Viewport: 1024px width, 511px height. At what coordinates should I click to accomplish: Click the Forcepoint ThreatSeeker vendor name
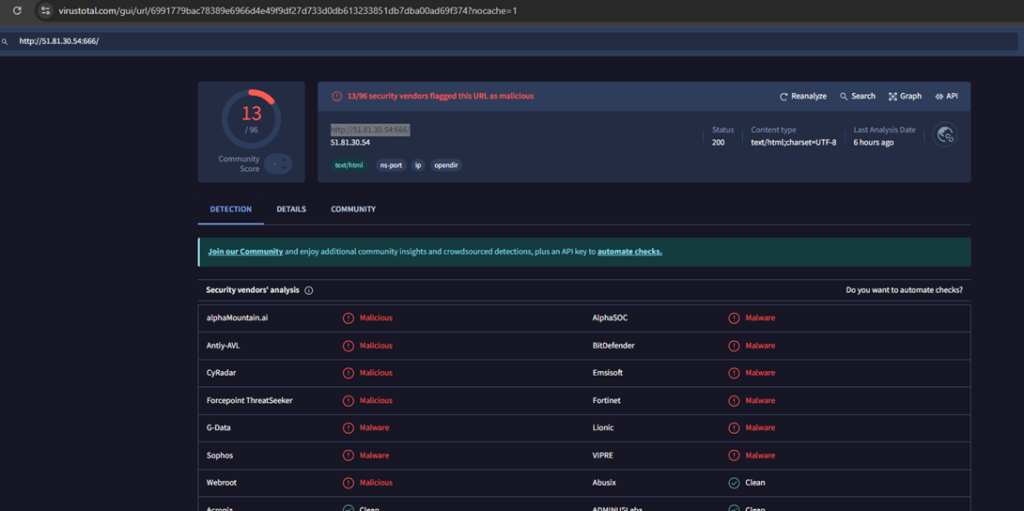[x=249, y=401]
